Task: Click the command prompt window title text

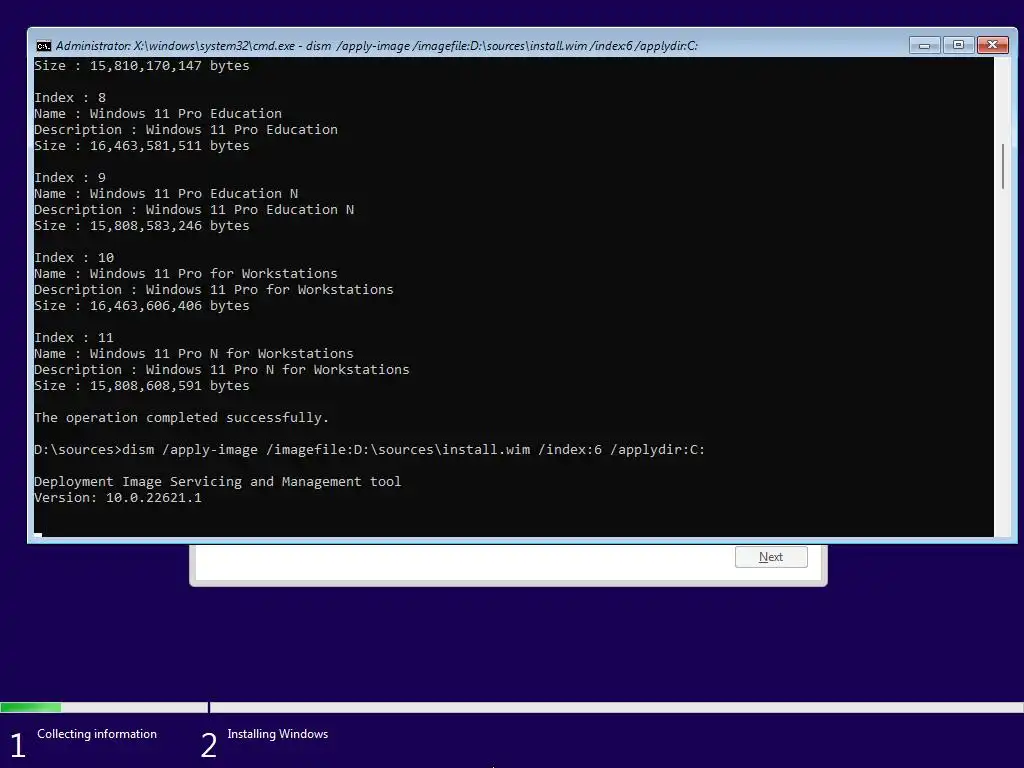Action: tap(377, 46)
